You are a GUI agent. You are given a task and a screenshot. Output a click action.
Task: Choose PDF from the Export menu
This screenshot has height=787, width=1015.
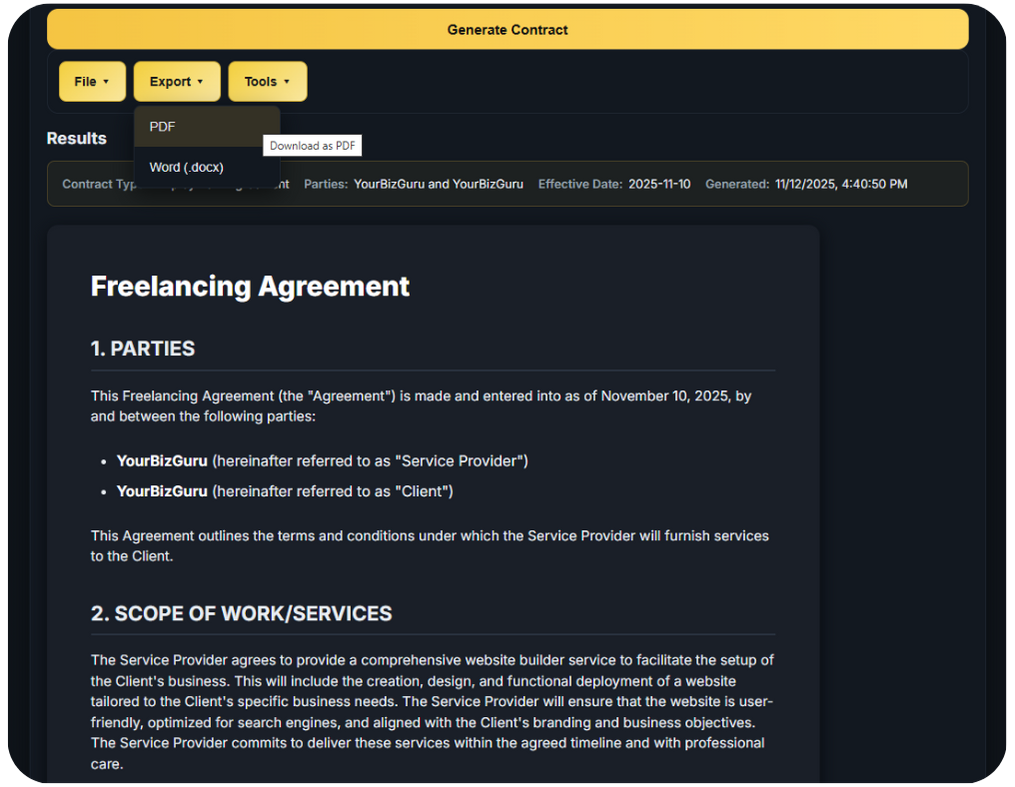pos(163,127)
